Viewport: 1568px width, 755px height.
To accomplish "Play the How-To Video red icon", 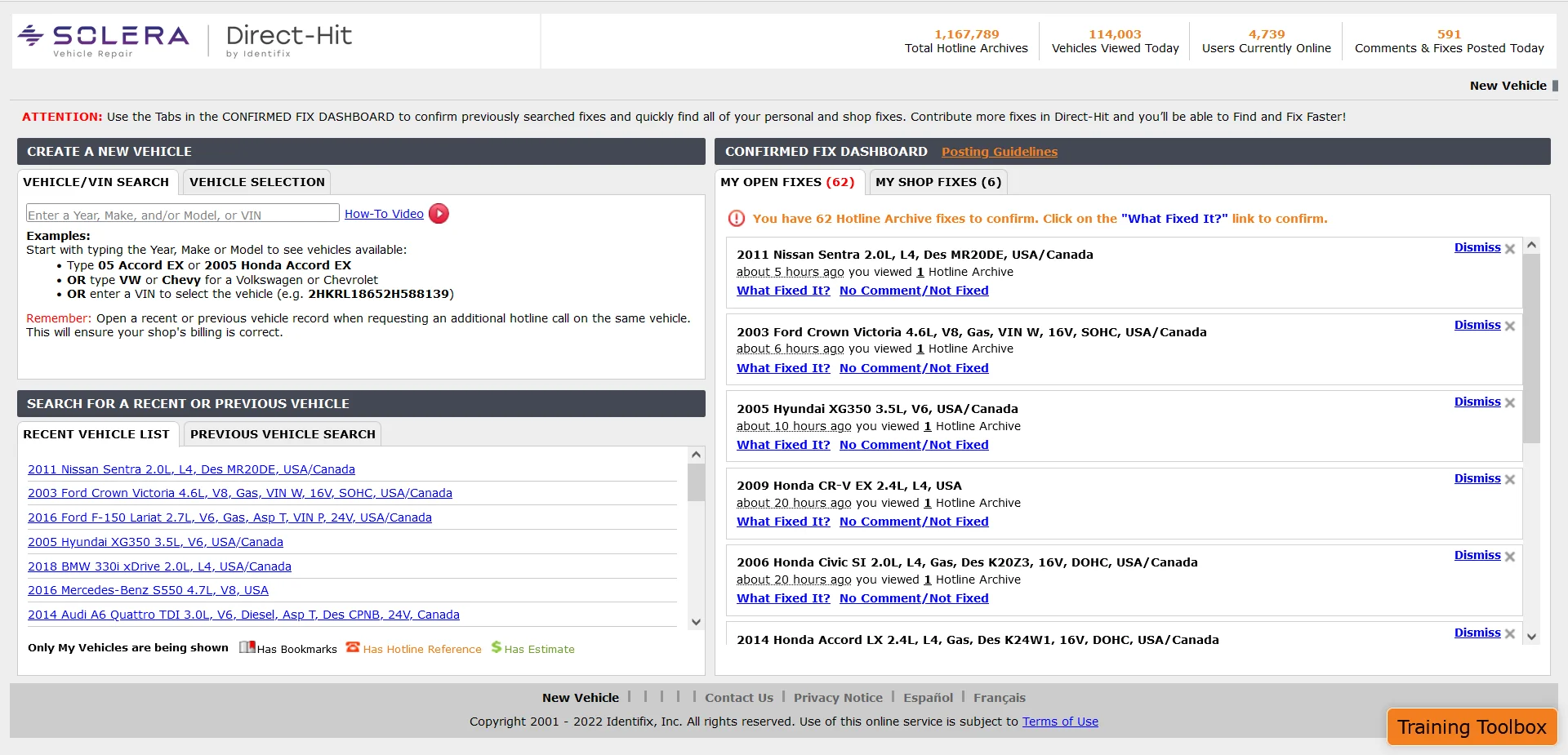I will (439, 214).
